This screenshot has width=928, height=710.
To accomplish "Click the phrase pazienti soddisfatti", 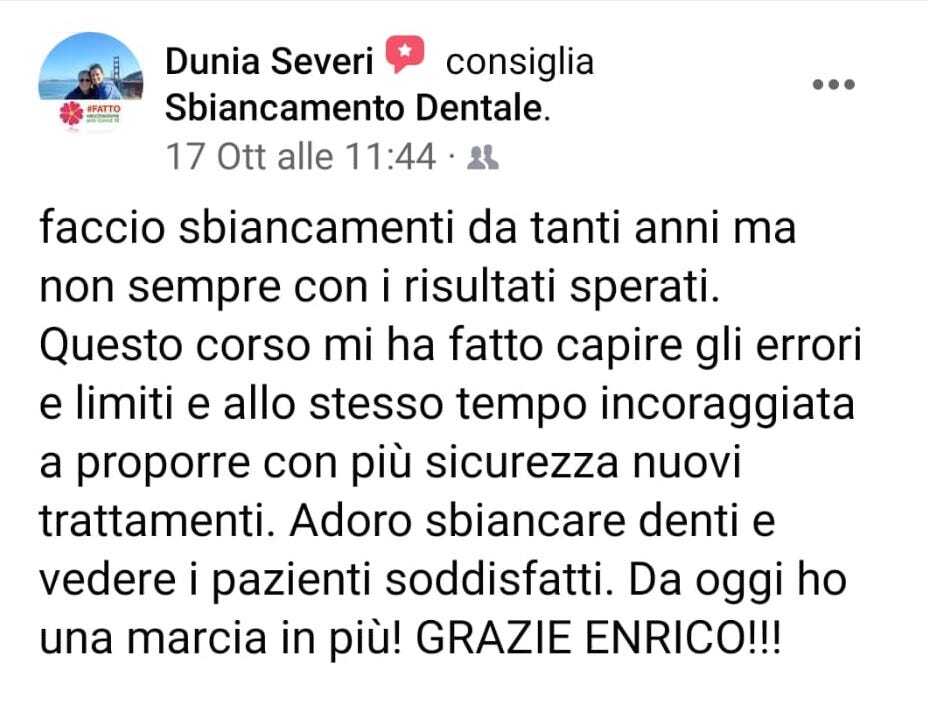I will pyautogui.click(x=408, y=580).
